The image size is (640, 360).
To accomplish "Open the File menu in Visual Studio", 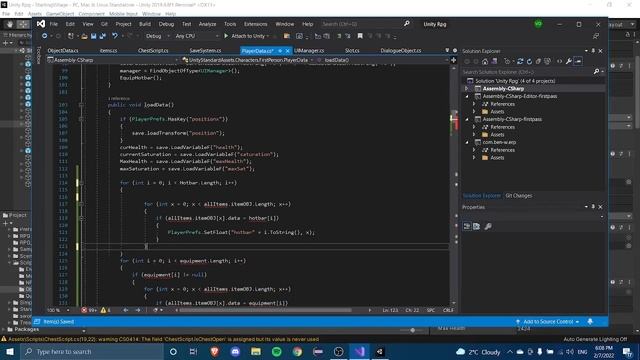I will pyautogui.click(x=53, y=24).
